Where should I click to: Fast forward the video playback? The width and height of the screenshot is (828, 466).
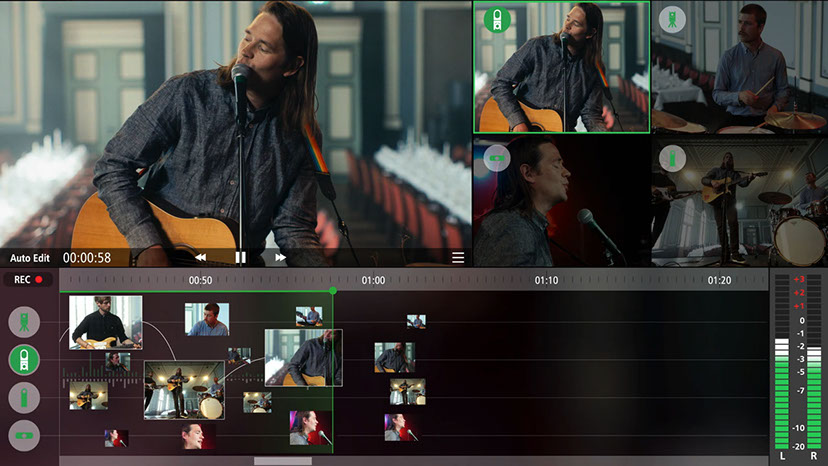(280, 257)
